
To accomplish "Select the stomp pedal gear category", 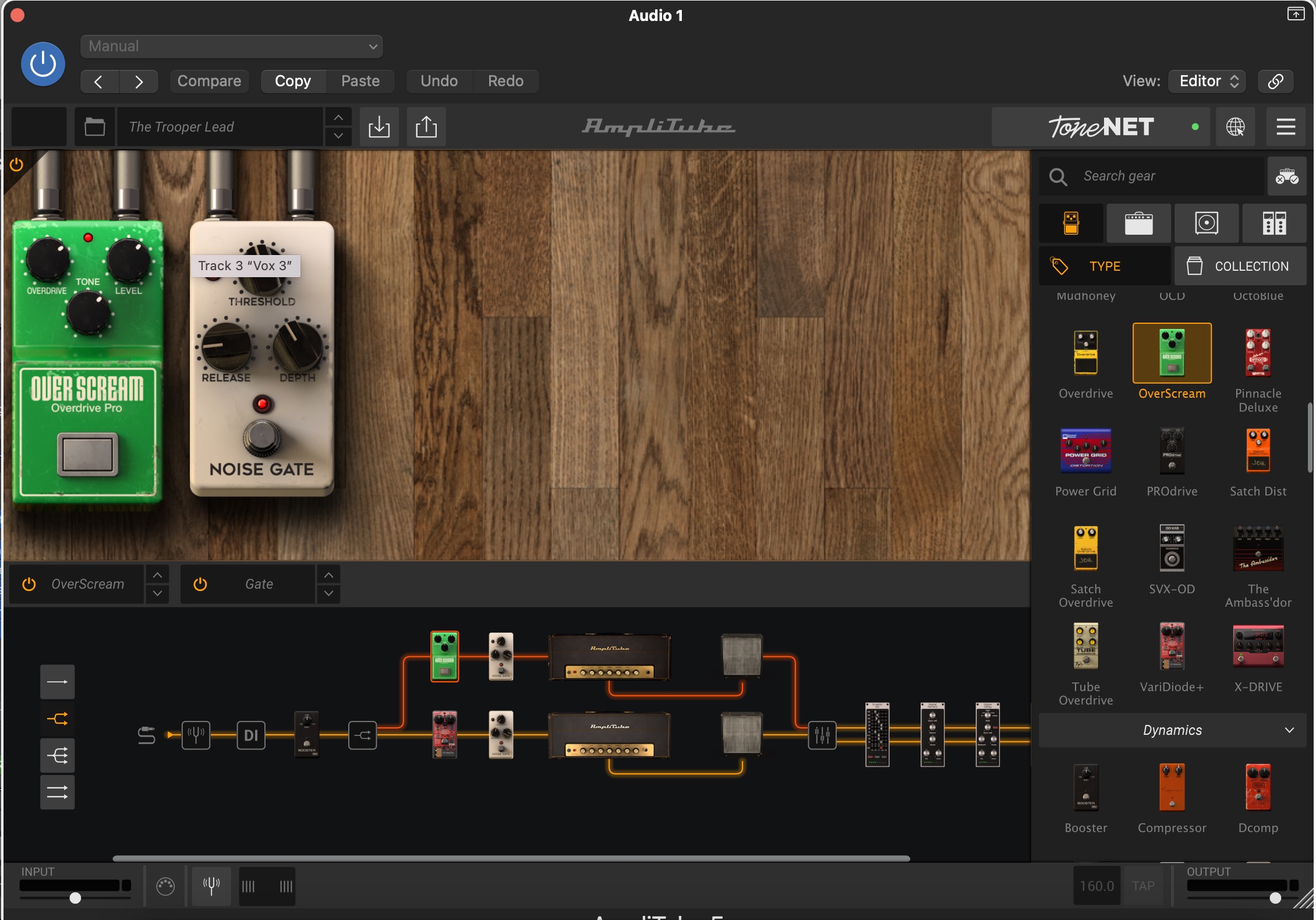I will coord(1071,223).
